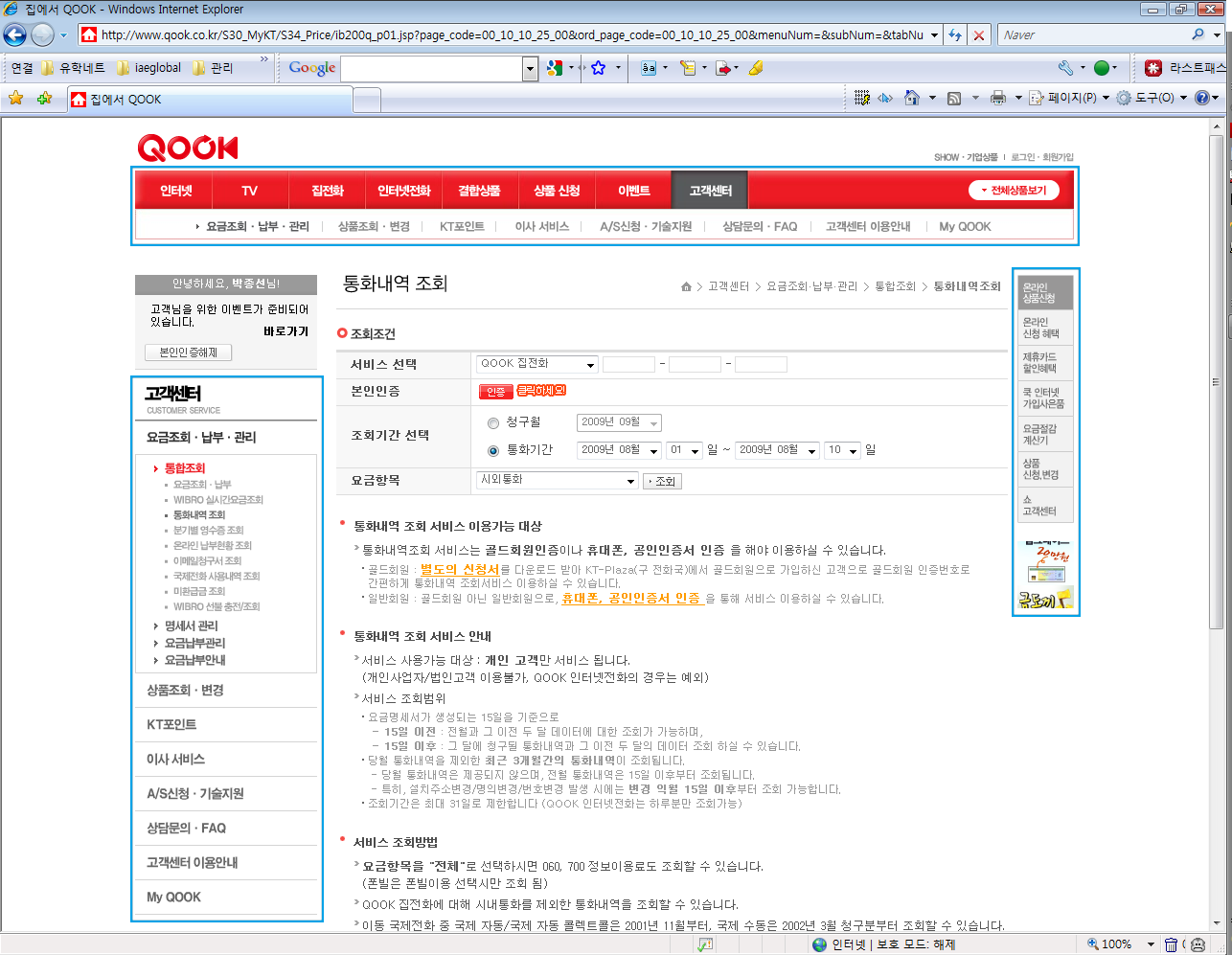The height and width of the screenshot is (955, 1232).
Task: Click the Google toolbar highlighter icon
Action: pyautogui.click(x=755, y=68)
